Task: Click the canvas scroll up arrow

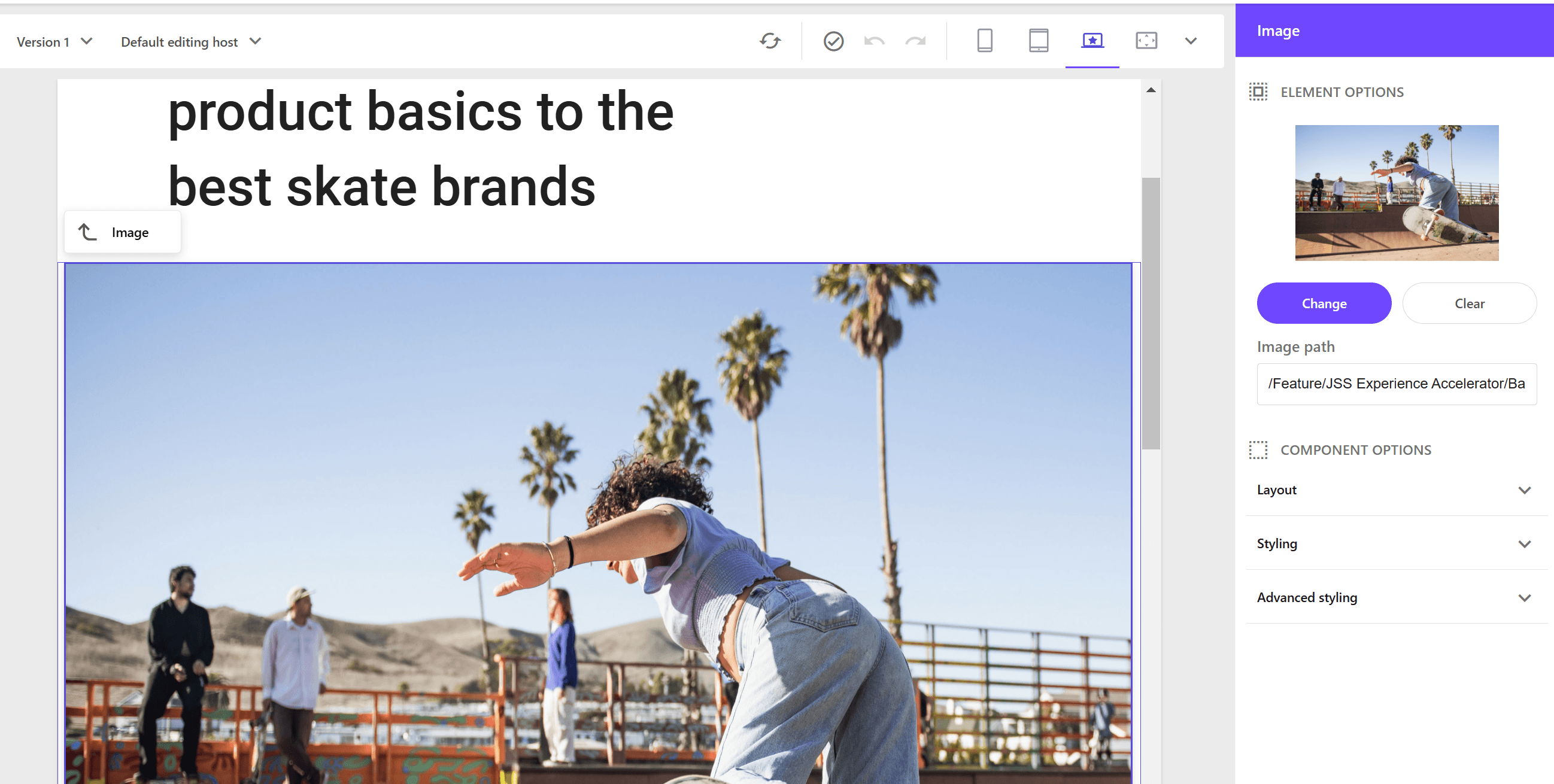Action: click(1151, 90)
